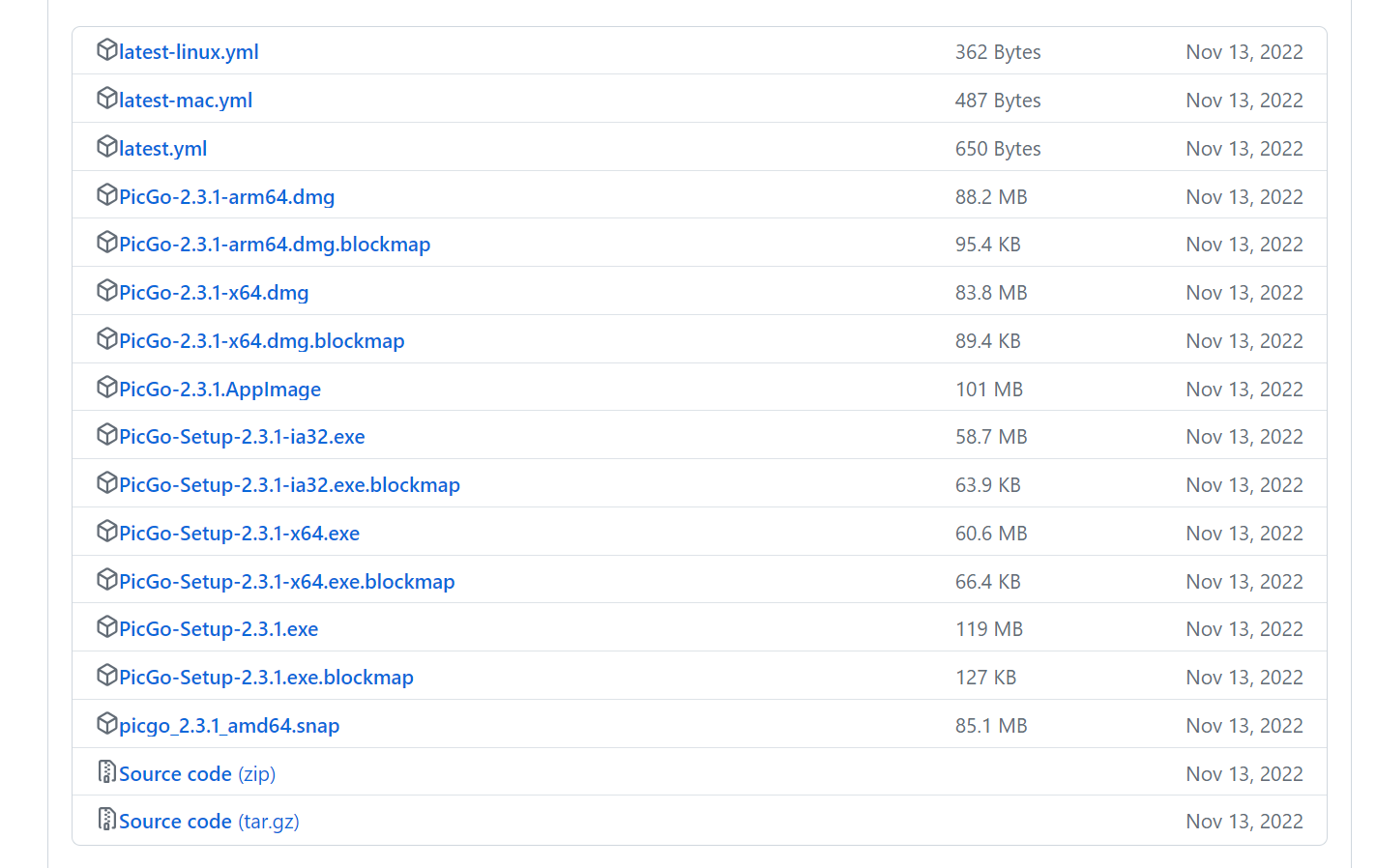Click the package icon beside PicGo-Setup-2.3.1-ia32.exe
The width and height of the screenshot is (1376, 868).
pyautogui.click(x=107, y=434)
